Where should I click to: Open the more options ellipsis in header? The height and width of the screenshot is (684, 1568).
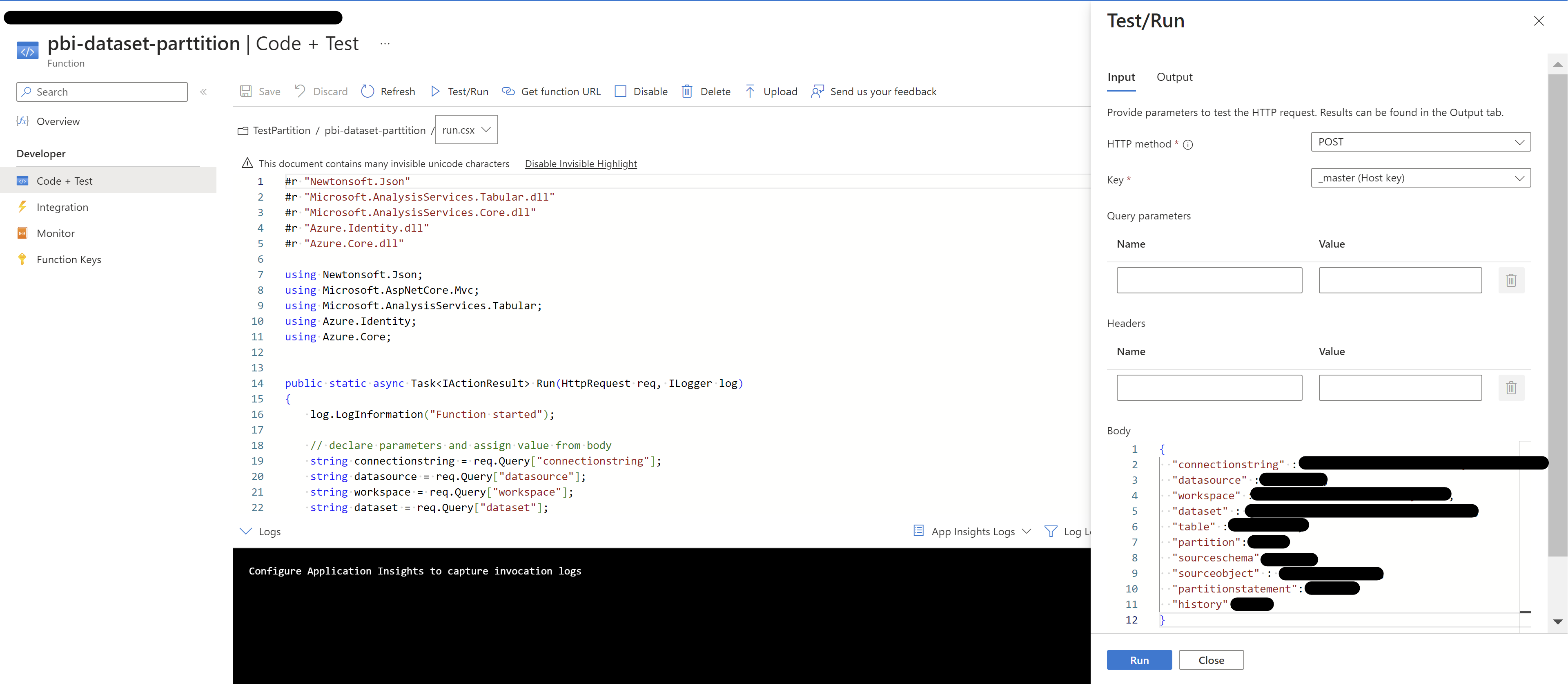pyautogui.click(x=385, y=43)
